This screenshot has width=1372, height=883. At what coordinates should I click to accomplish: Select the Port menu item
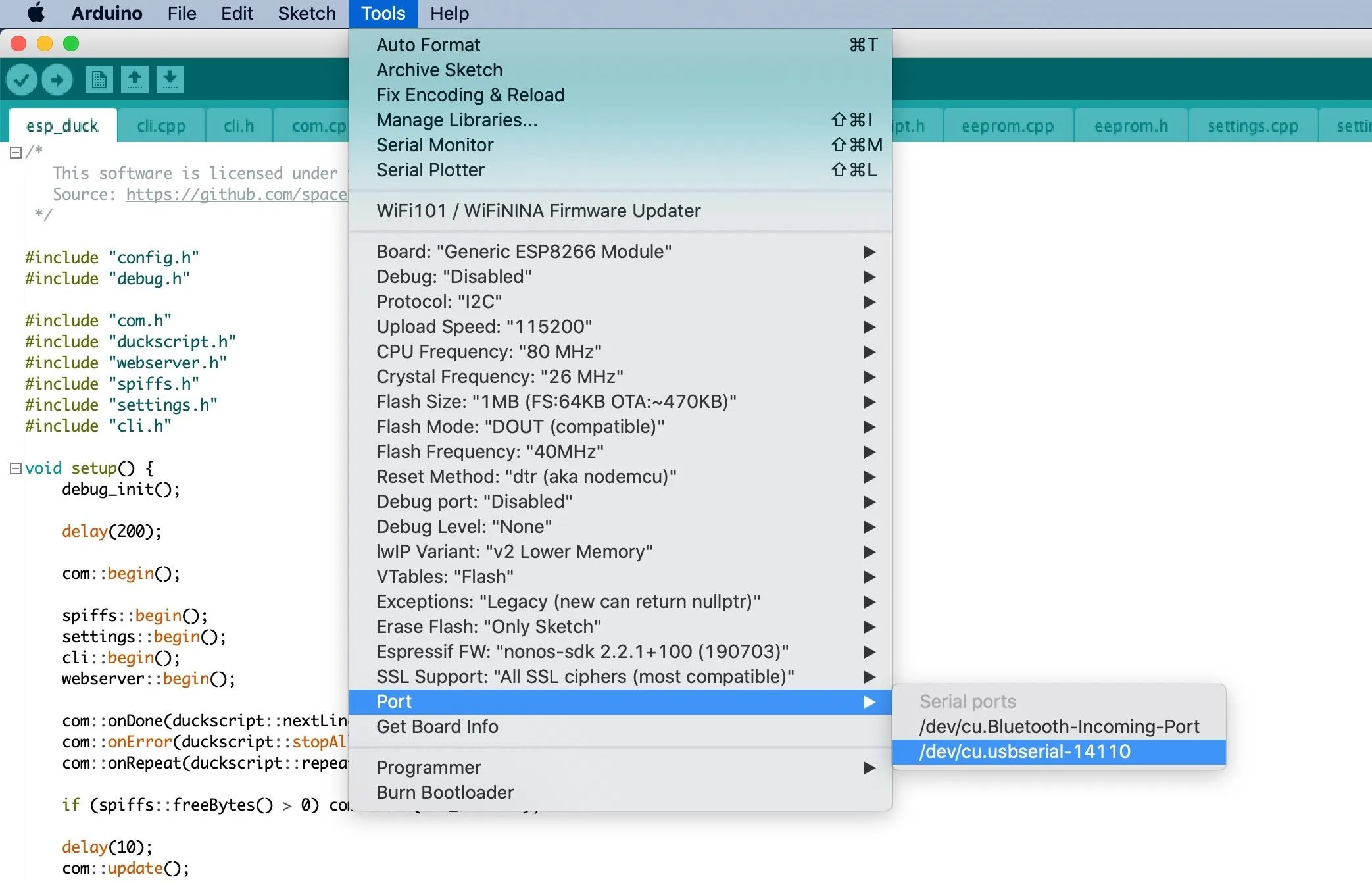620,702
